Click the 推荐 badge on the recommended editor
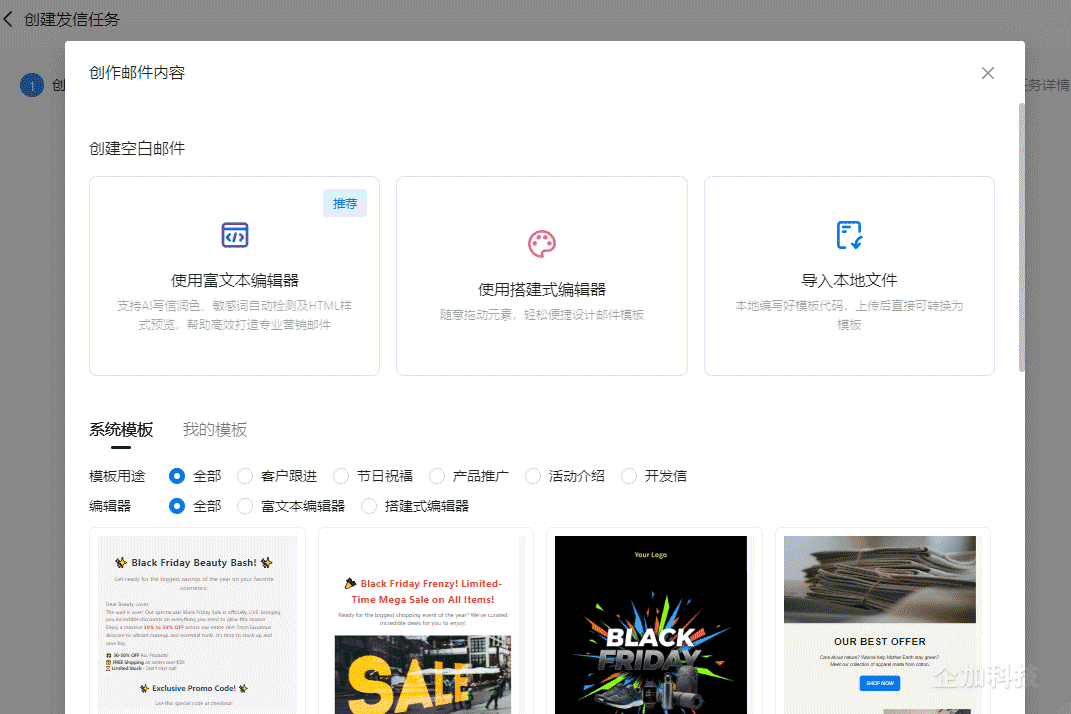This screenshot has width=1071, height=714. [344, 203]
